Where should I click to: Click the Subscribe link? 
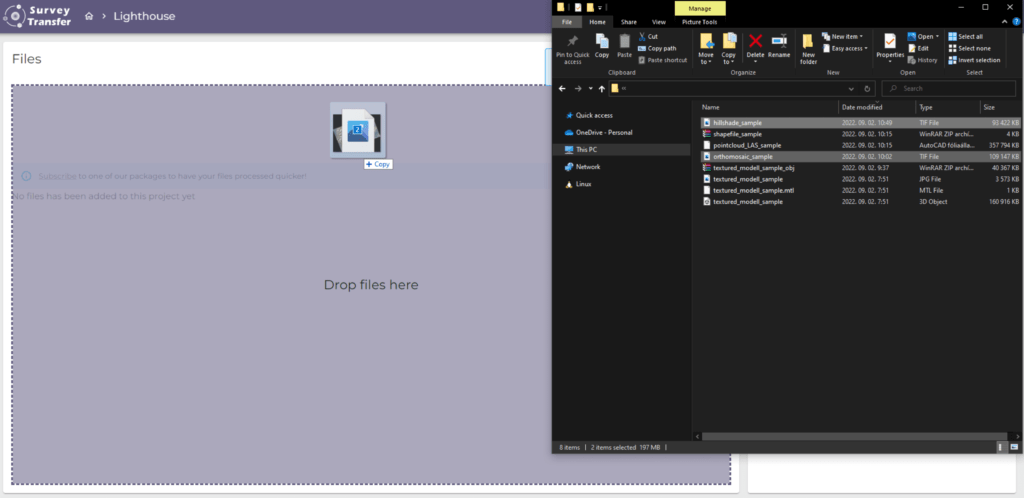[56, 176]
